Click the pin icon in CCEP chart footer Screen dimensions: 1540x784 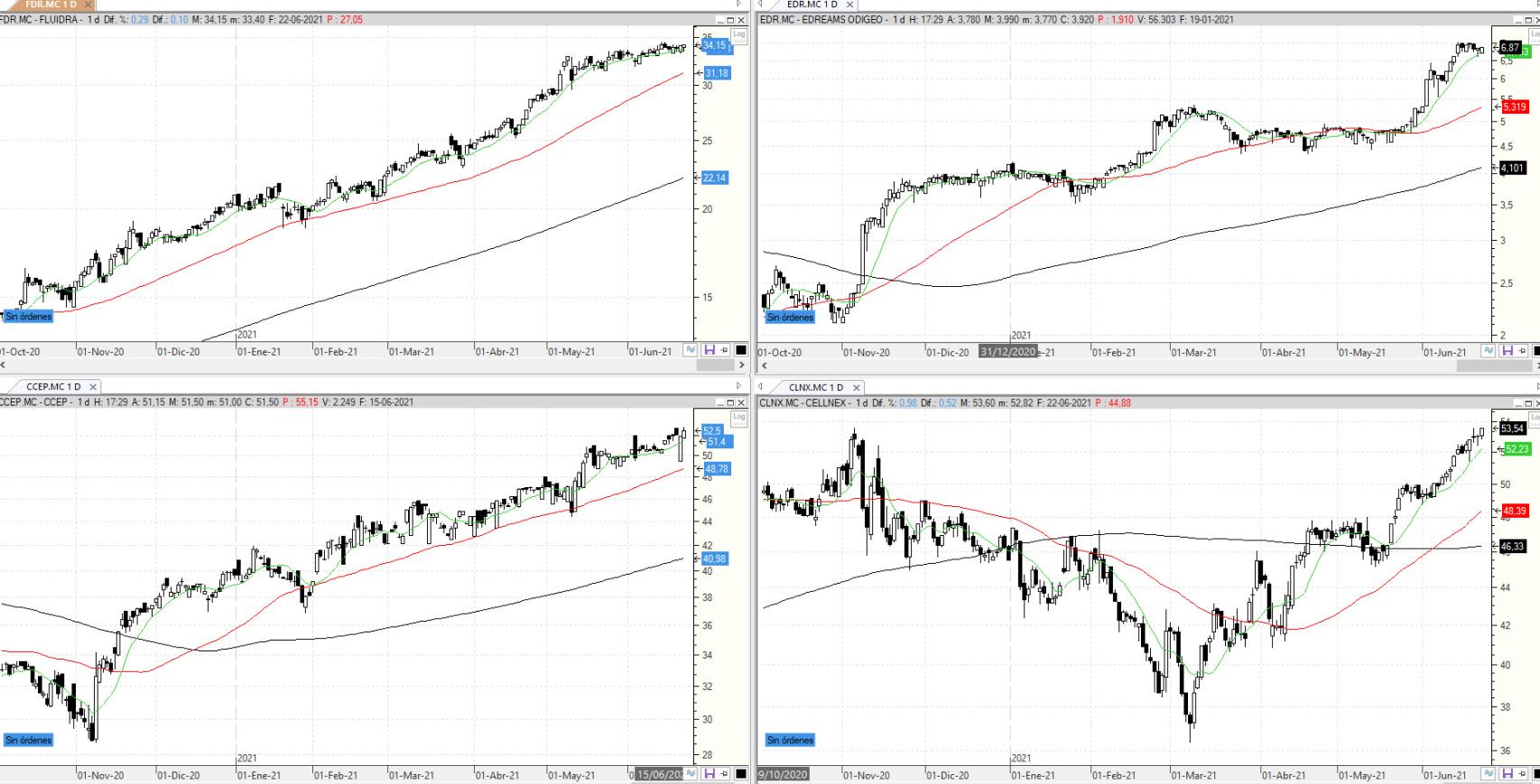point(724,774)
